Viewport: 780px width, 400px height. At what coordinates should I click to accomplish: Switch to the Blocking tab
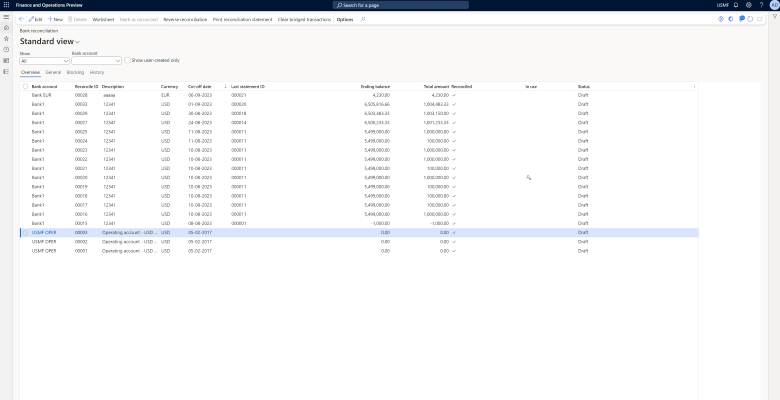point(75,73)
